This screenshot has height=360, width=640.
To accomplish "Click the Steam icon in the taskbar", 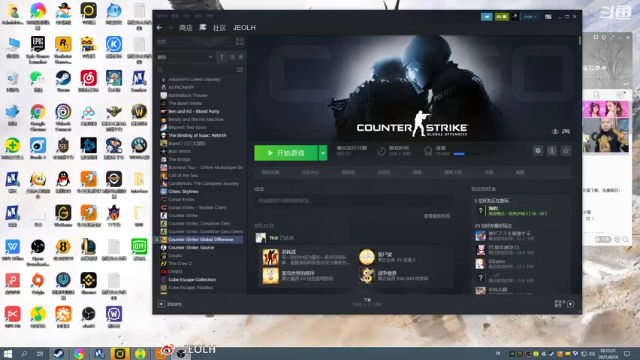I will tap(59, 354).
